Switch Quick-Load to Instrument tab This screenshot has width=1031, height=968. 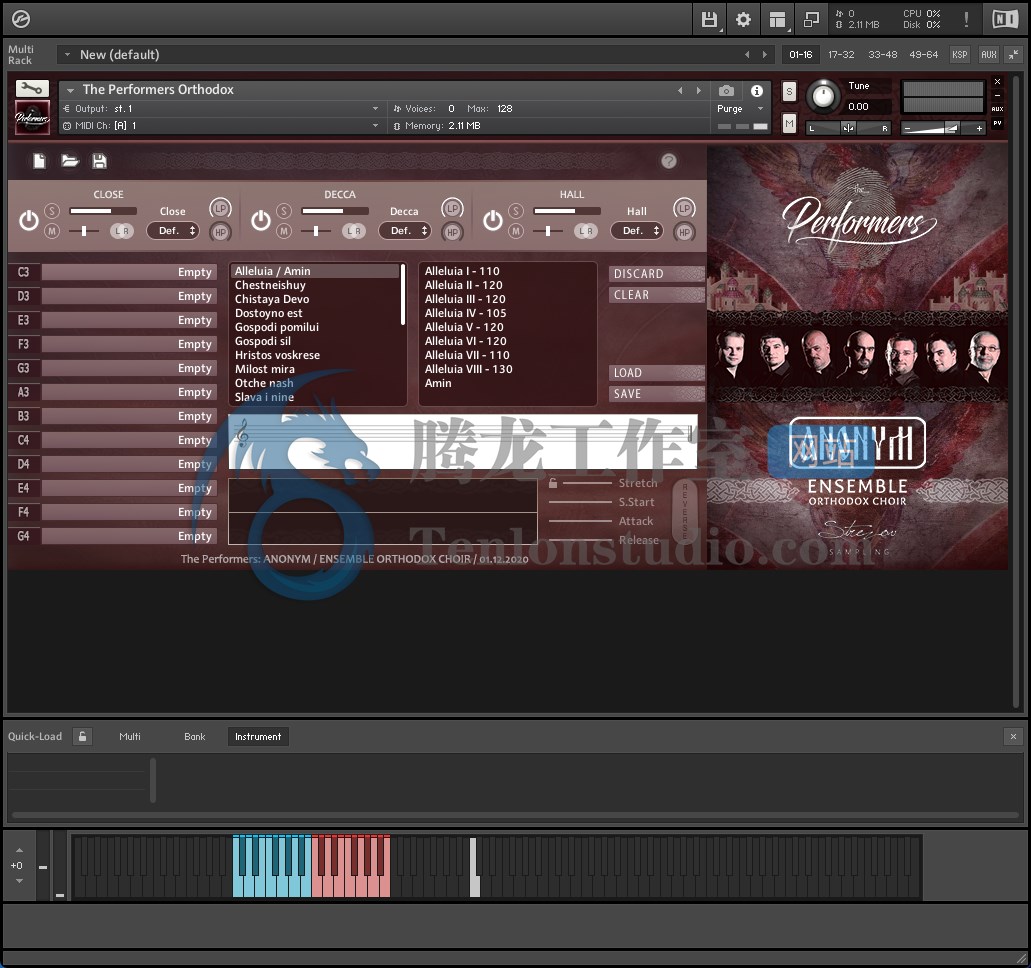(x=258, y=737)
